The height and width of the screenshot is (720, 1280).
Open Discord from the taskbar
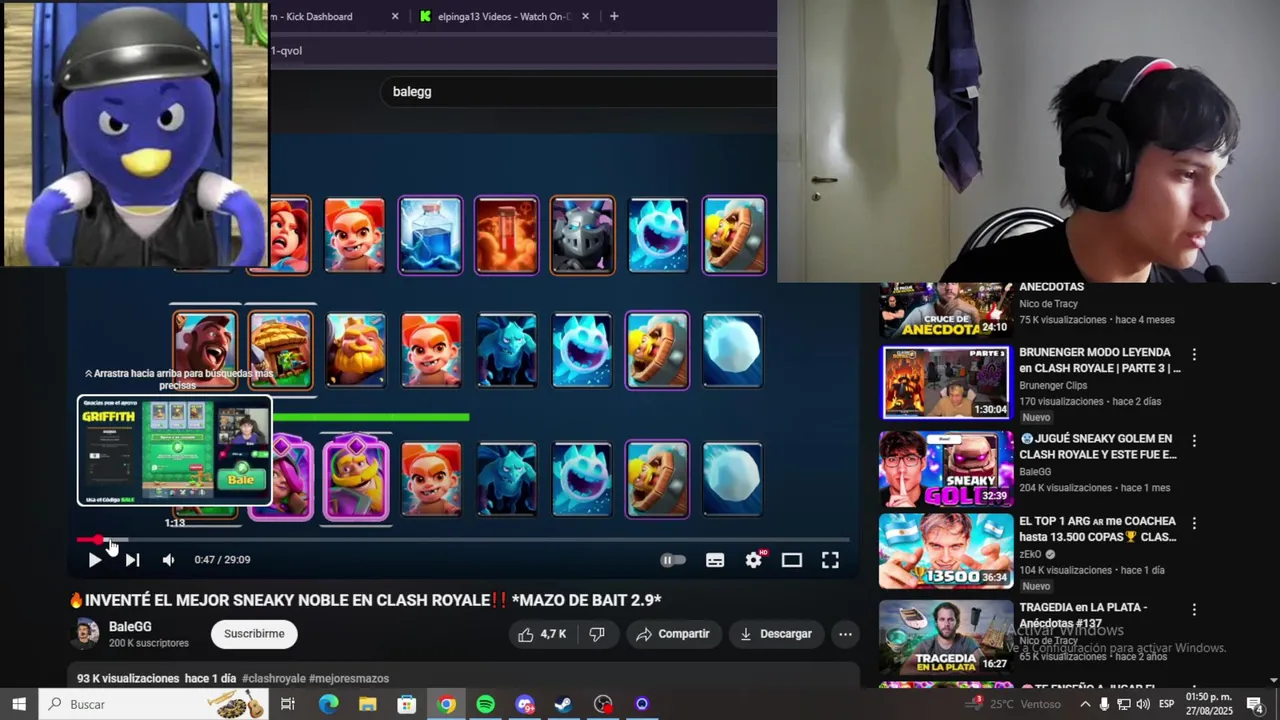(x=525, y=704)
